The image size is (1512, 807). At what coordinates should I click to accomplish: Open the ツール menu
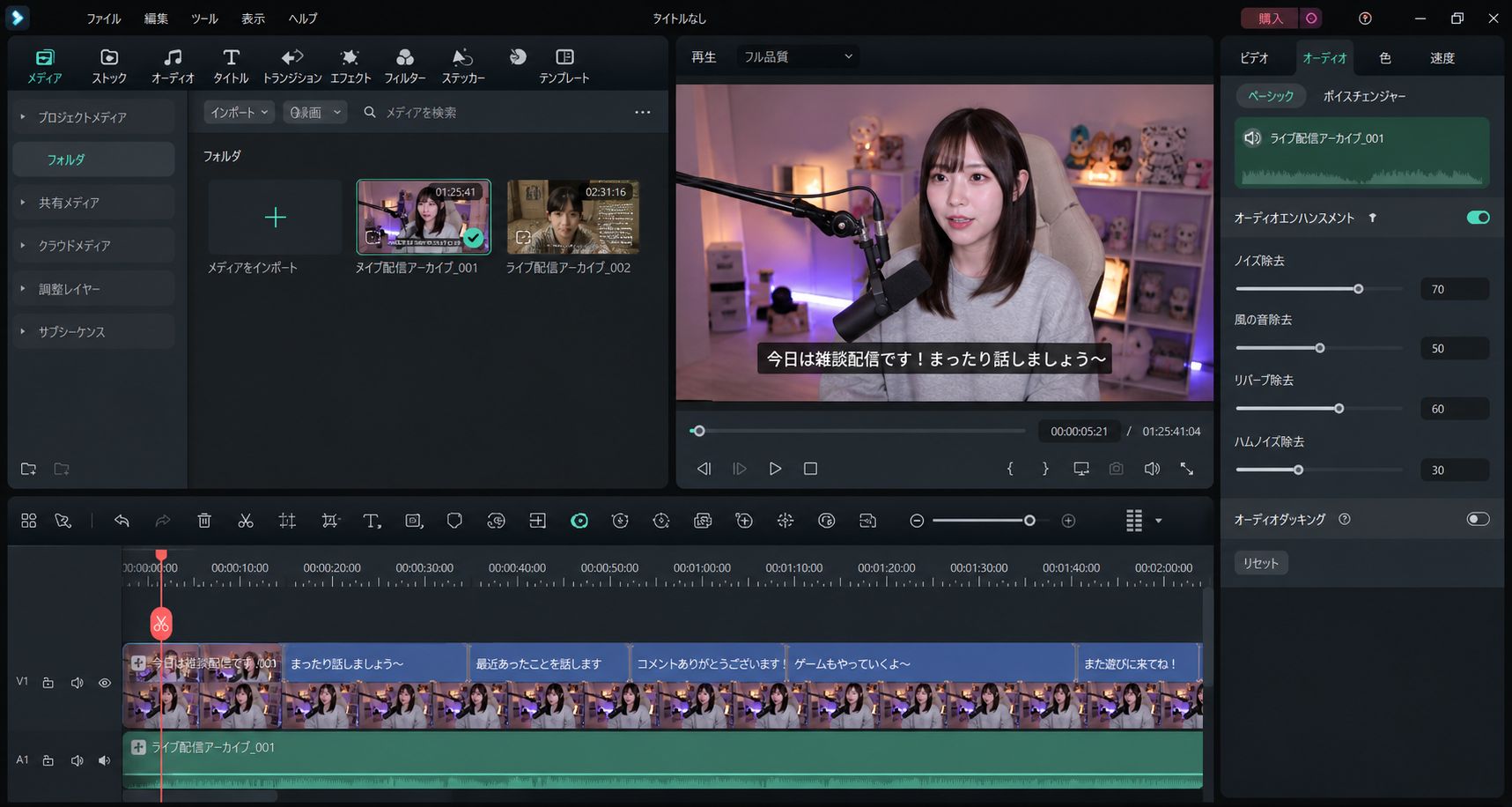[x=204, y=19]
